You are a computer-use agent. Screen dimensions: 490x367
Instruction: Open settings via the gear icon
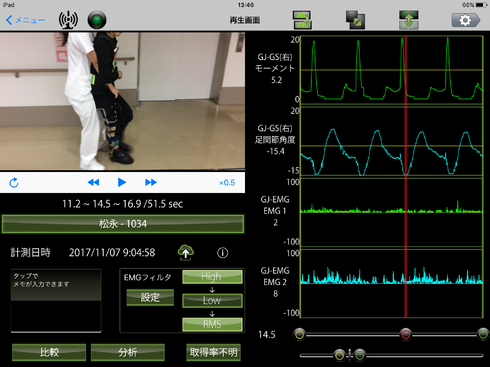click(x=466, y=20)
